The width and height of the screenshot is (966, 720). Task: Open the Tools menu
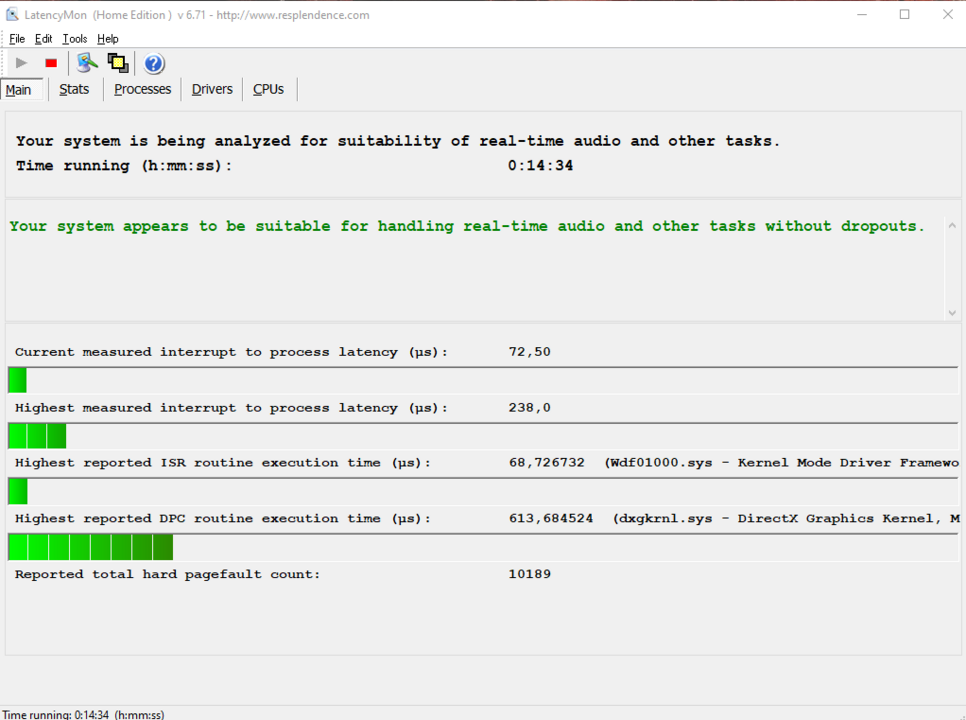[75, 39]
